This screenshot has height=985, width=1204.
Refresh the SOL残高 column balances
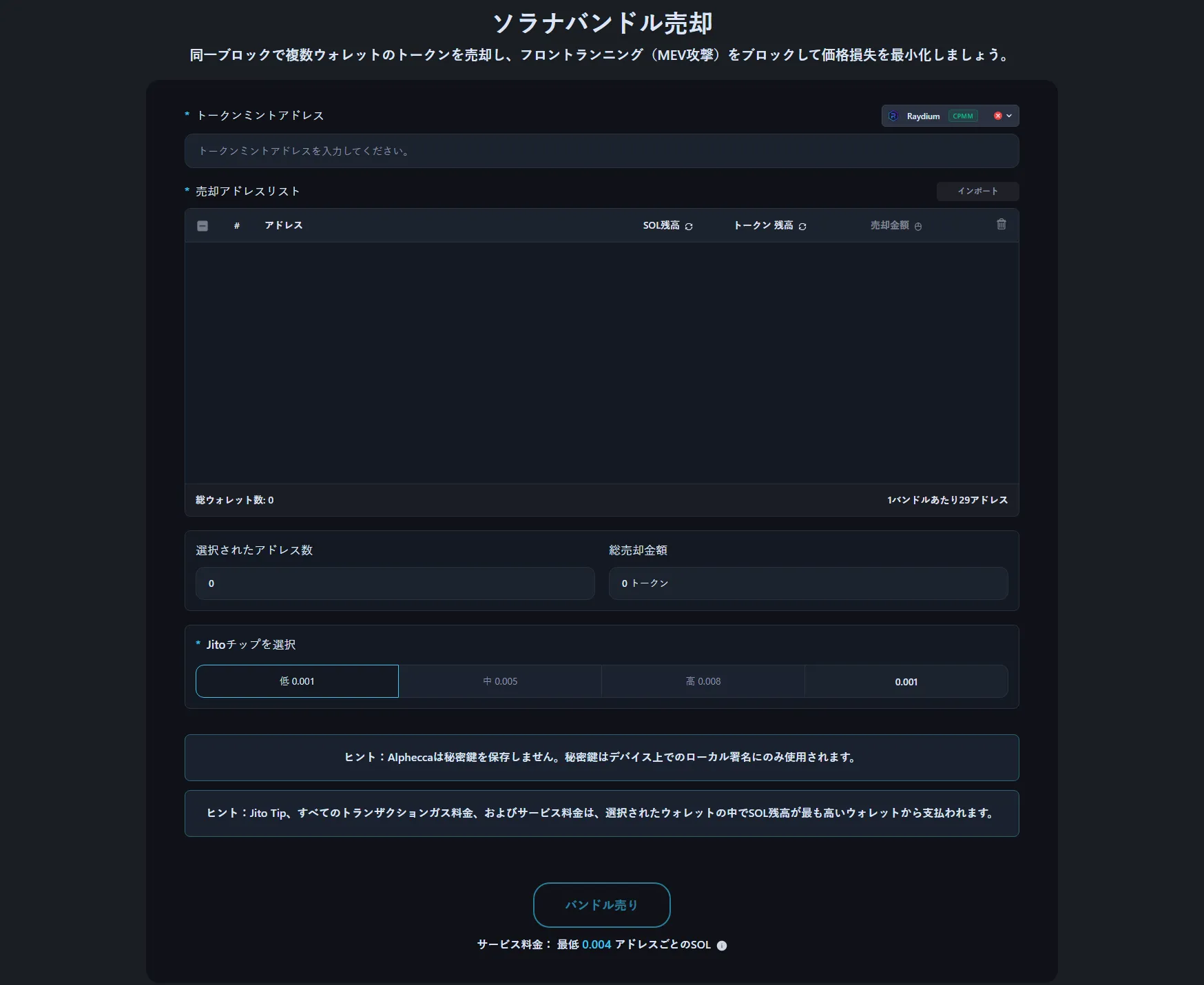[689, 227]
